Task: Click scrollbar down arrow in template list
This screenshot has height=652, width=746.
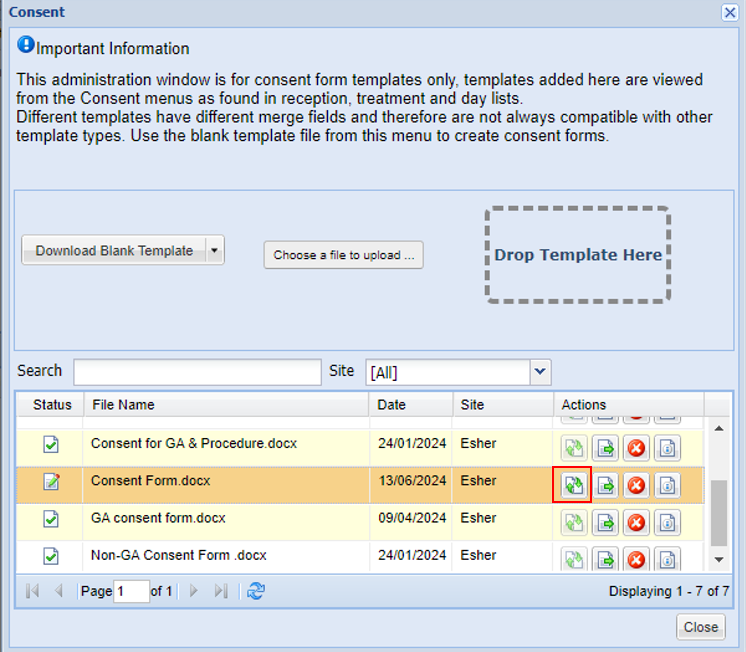Action: point(719,560)
